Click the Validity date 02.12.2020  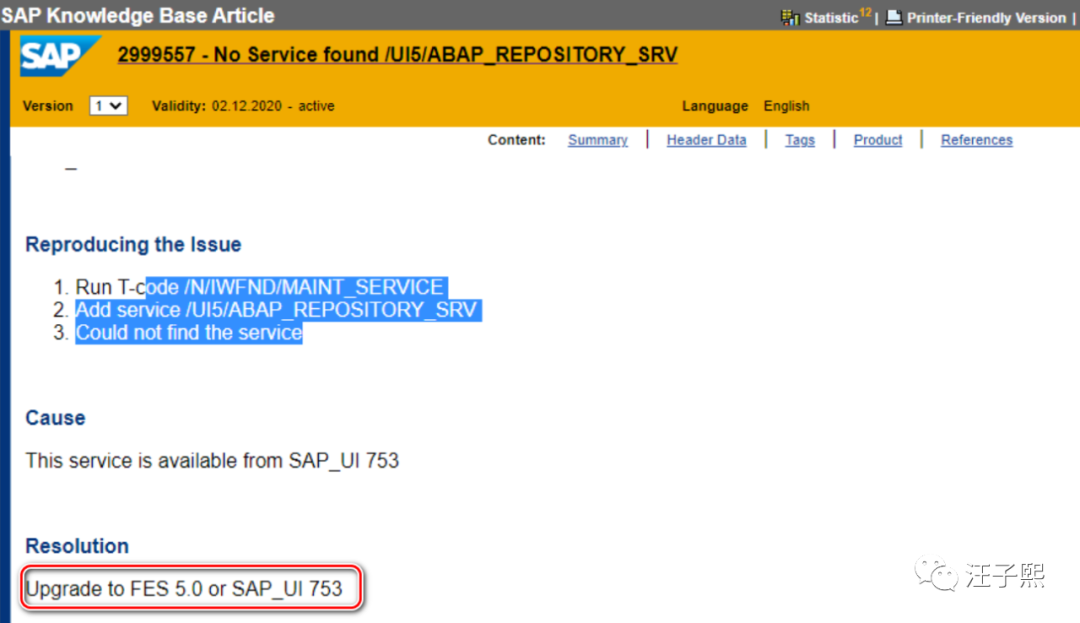[247, 106]
